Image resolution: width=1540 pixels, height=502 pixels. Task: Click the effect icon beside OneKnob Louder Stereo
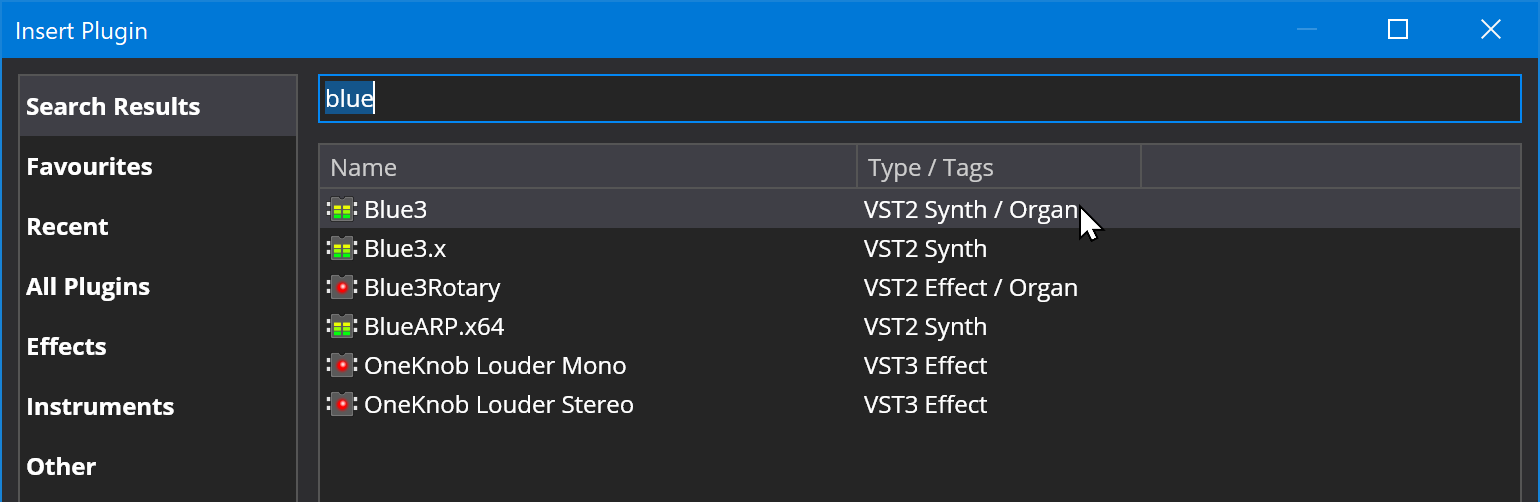[x=342, y=405]
